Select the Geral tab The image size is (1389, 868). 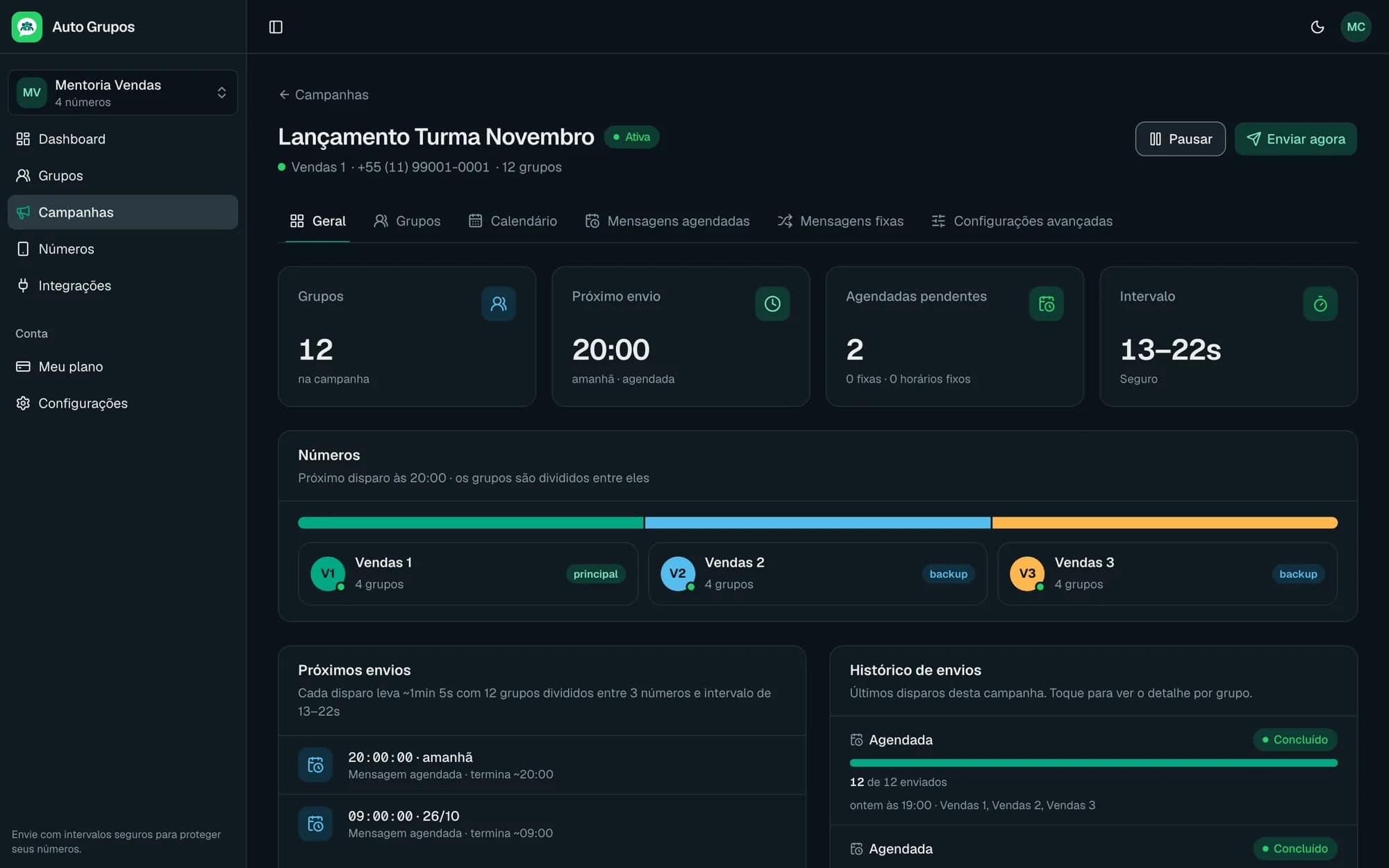pyautogui.click(x=317, y=221)
